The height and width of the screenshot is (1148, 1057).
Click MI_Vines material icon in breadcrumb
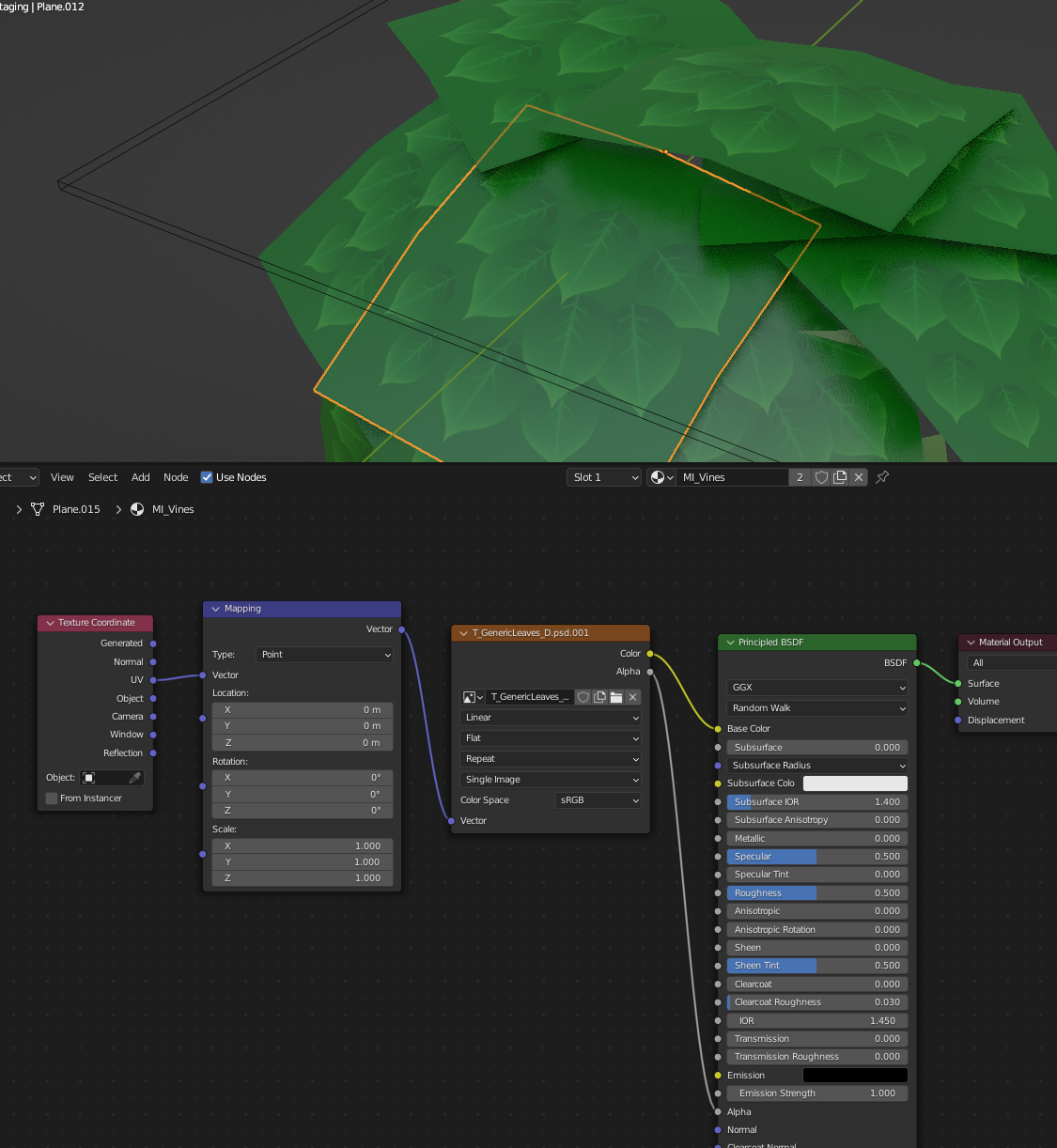click(x=137, y=509)
